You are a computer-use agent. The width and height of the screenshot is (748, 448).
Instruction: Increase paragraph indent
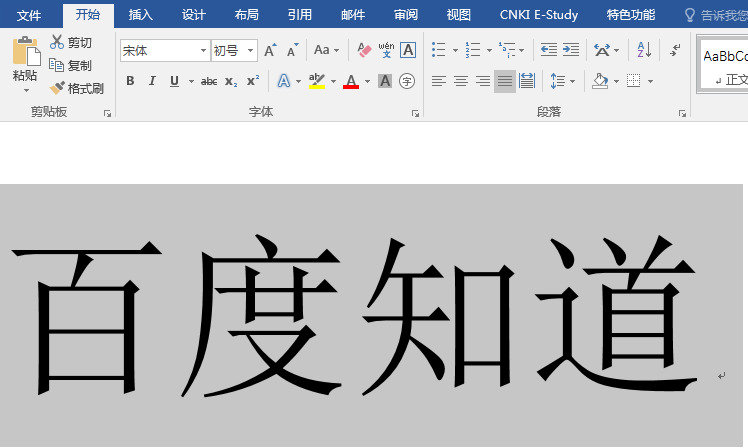pos(571,50)
